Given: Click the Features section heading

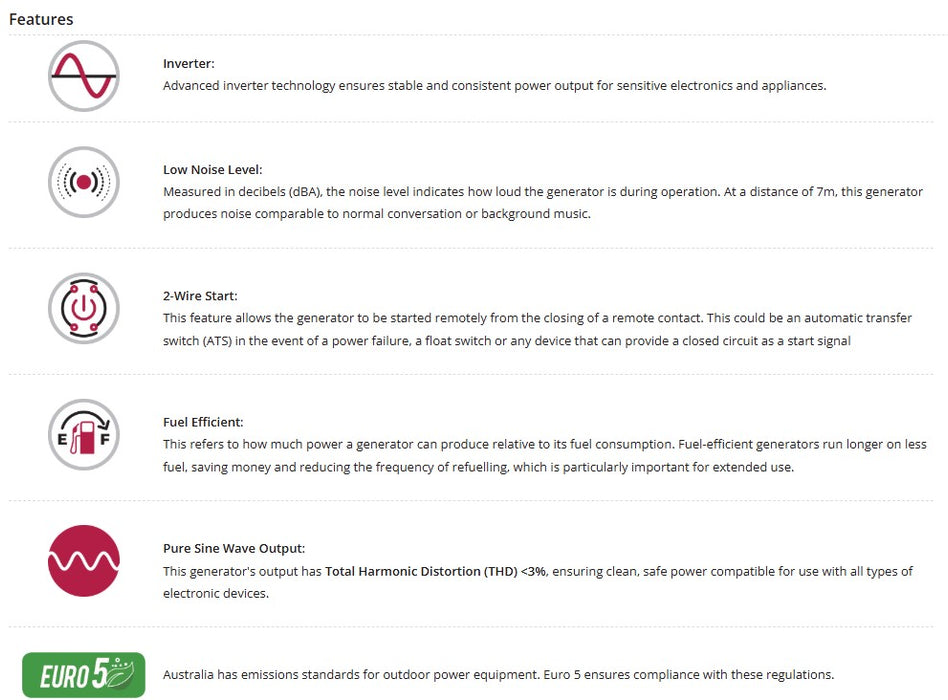Looking at the screenshot, I should pyautogui.click(x=41, y=19).
